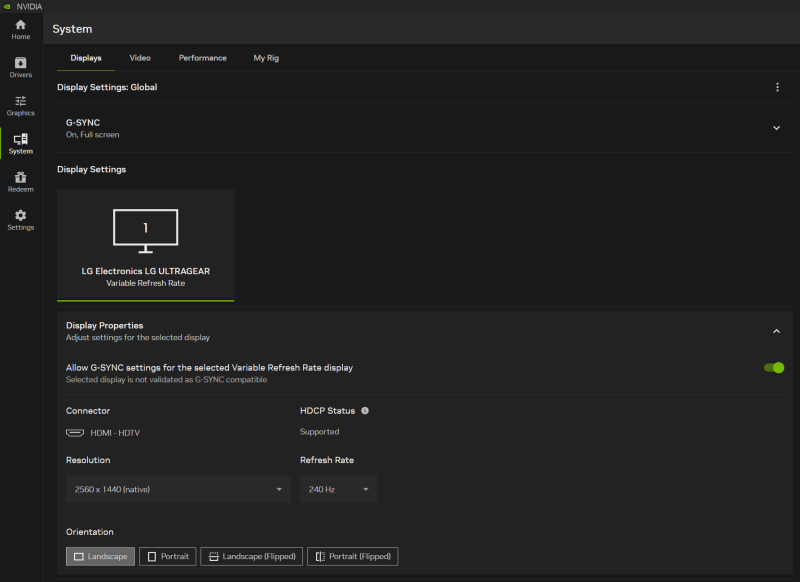Screen dimensions: 800x582
Task: Click the LG Electronics LG ULTRAGEAR label
Action: pos(145,271)
